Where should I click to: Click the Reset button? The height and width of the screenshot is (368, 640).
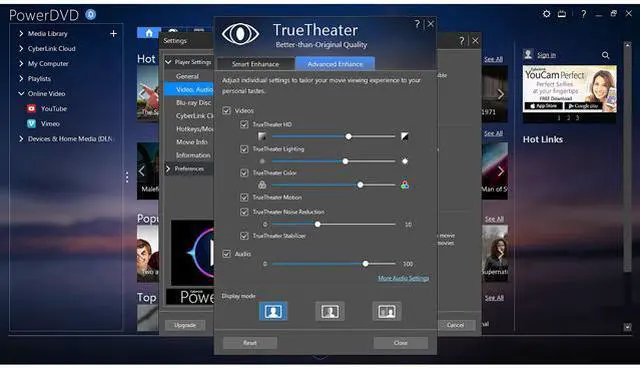pos(250,343)
